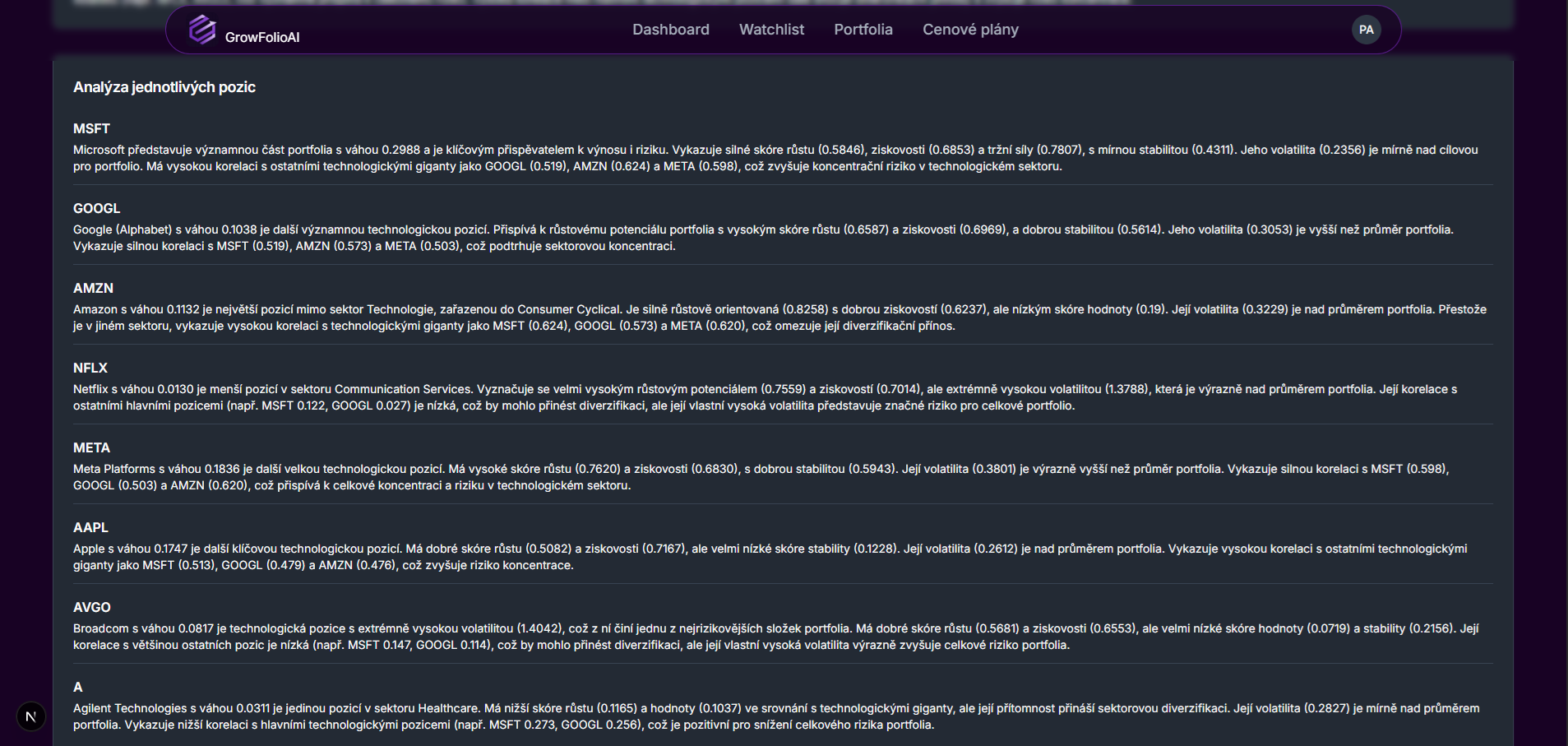Click the AAPL ticker heading
1568x746 pixels.
click(x=90, y=528)
